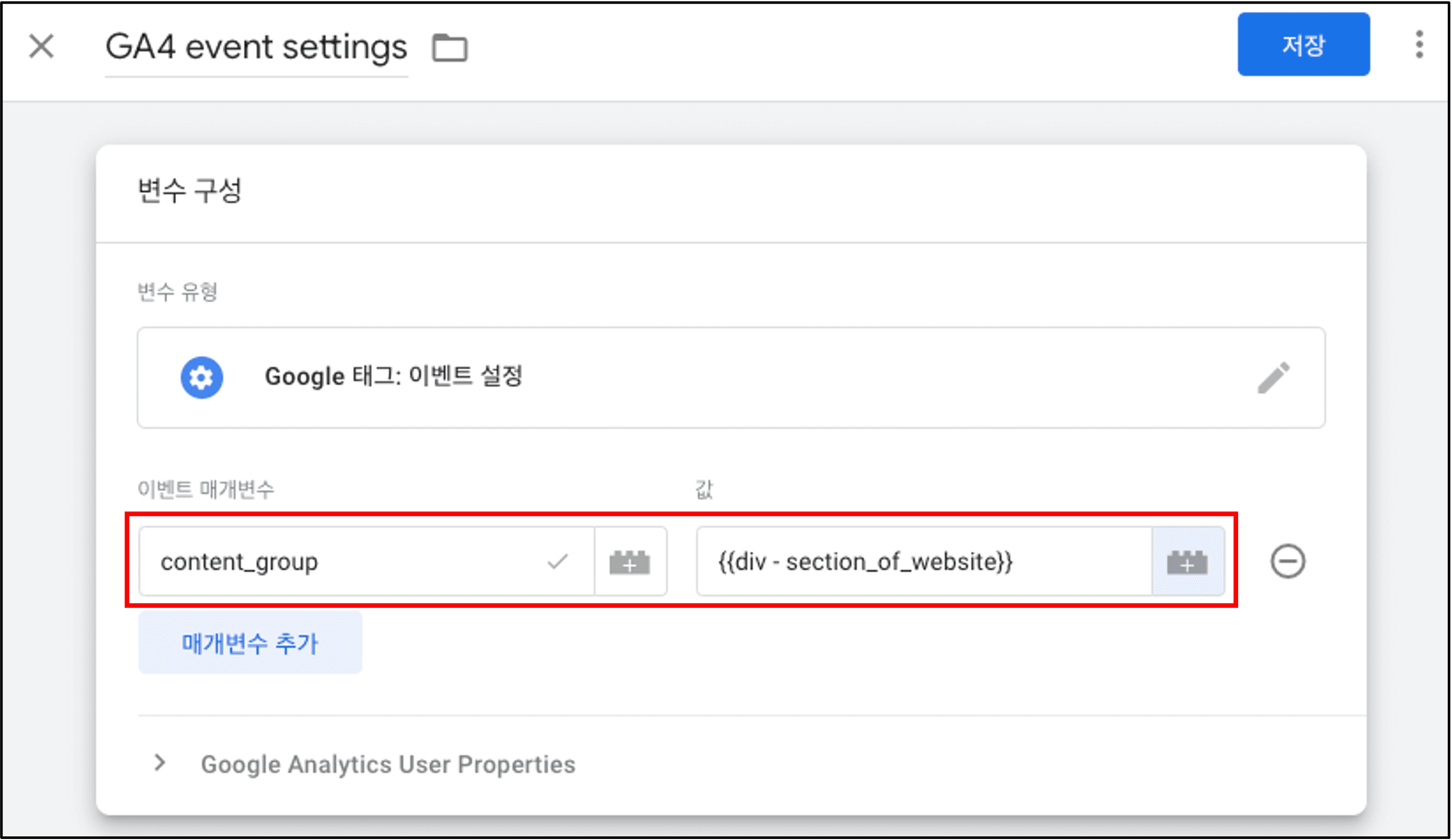Screen dimensions: 1452x840
Task: Select the Google 태그: 이벤트 설정 variable type
Action: 731,378
